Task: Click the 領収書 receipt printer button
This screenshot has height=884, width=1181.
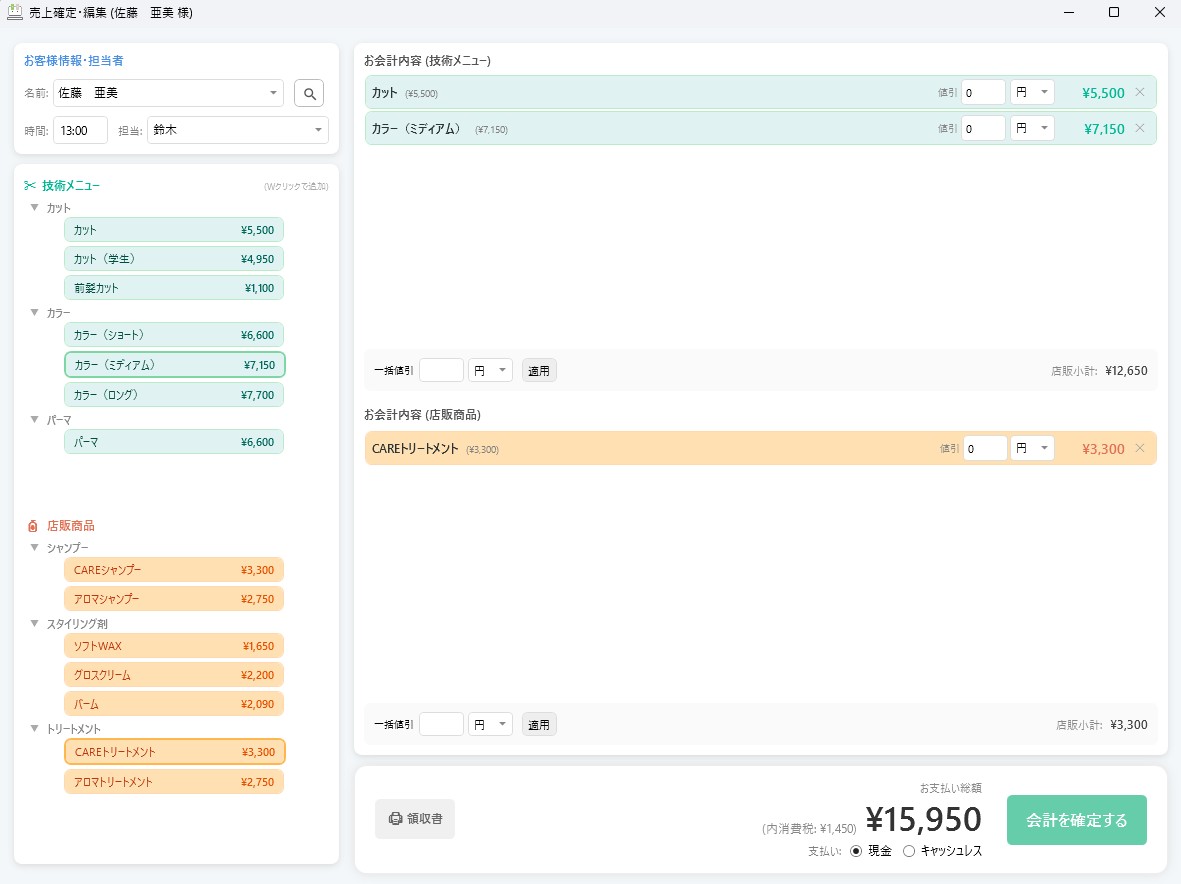Action: (x=415, y=819)
